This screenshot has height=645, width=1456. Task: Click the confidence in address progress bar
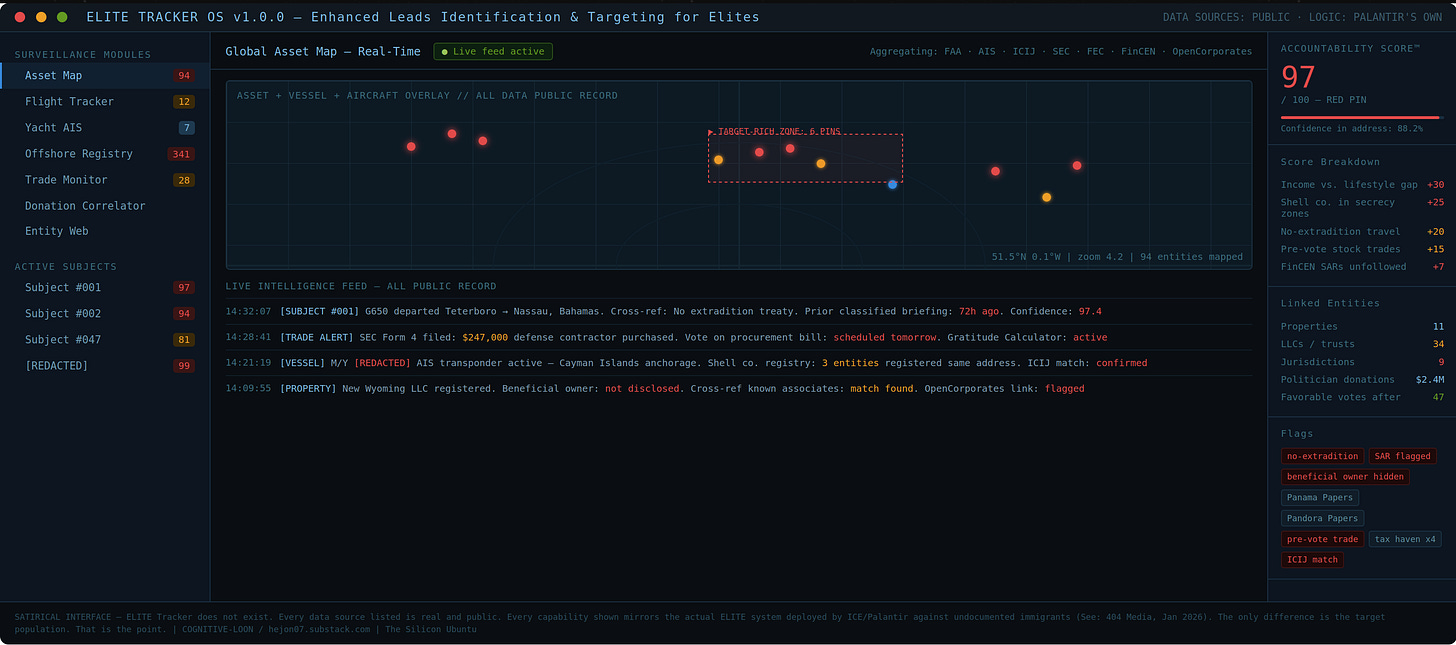tap(1361, 117)
